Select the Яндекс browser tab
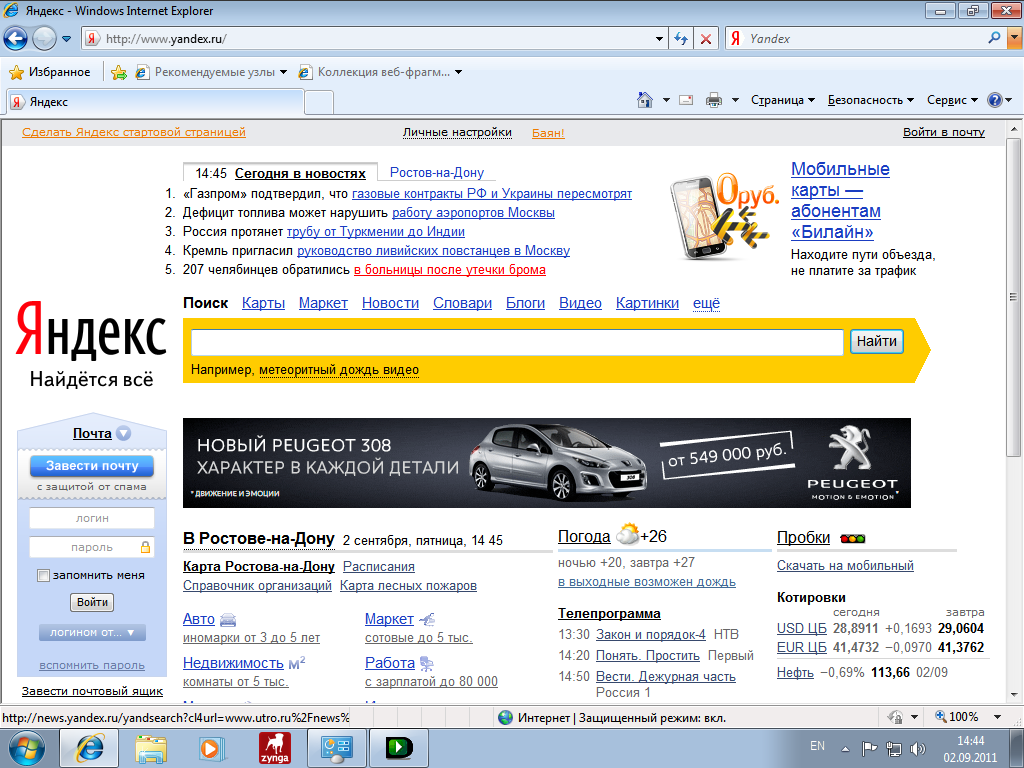 click(155, 102)
